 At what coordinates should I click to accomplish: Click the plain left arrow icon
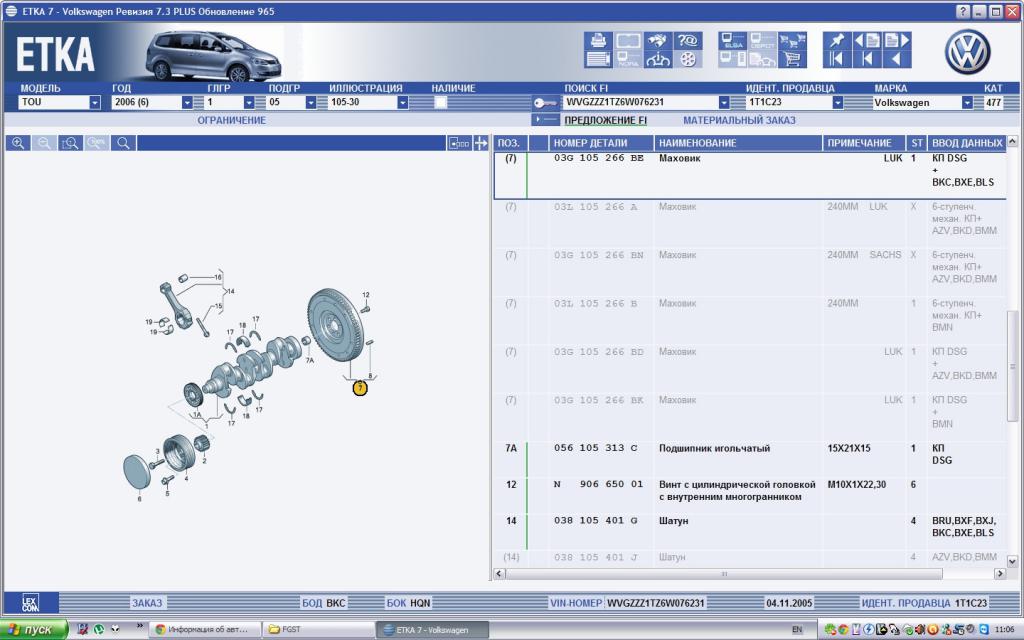pyautogui.click(x=897, y=59)
